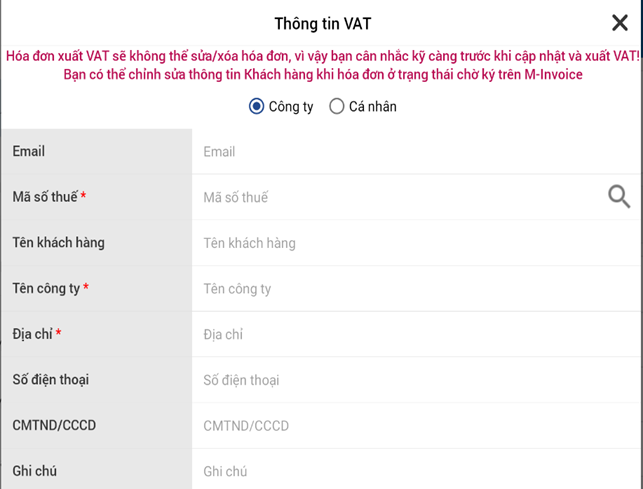Click the magnifier search icon for tax code
Screen dimensions: 643x489
[619, 197]
